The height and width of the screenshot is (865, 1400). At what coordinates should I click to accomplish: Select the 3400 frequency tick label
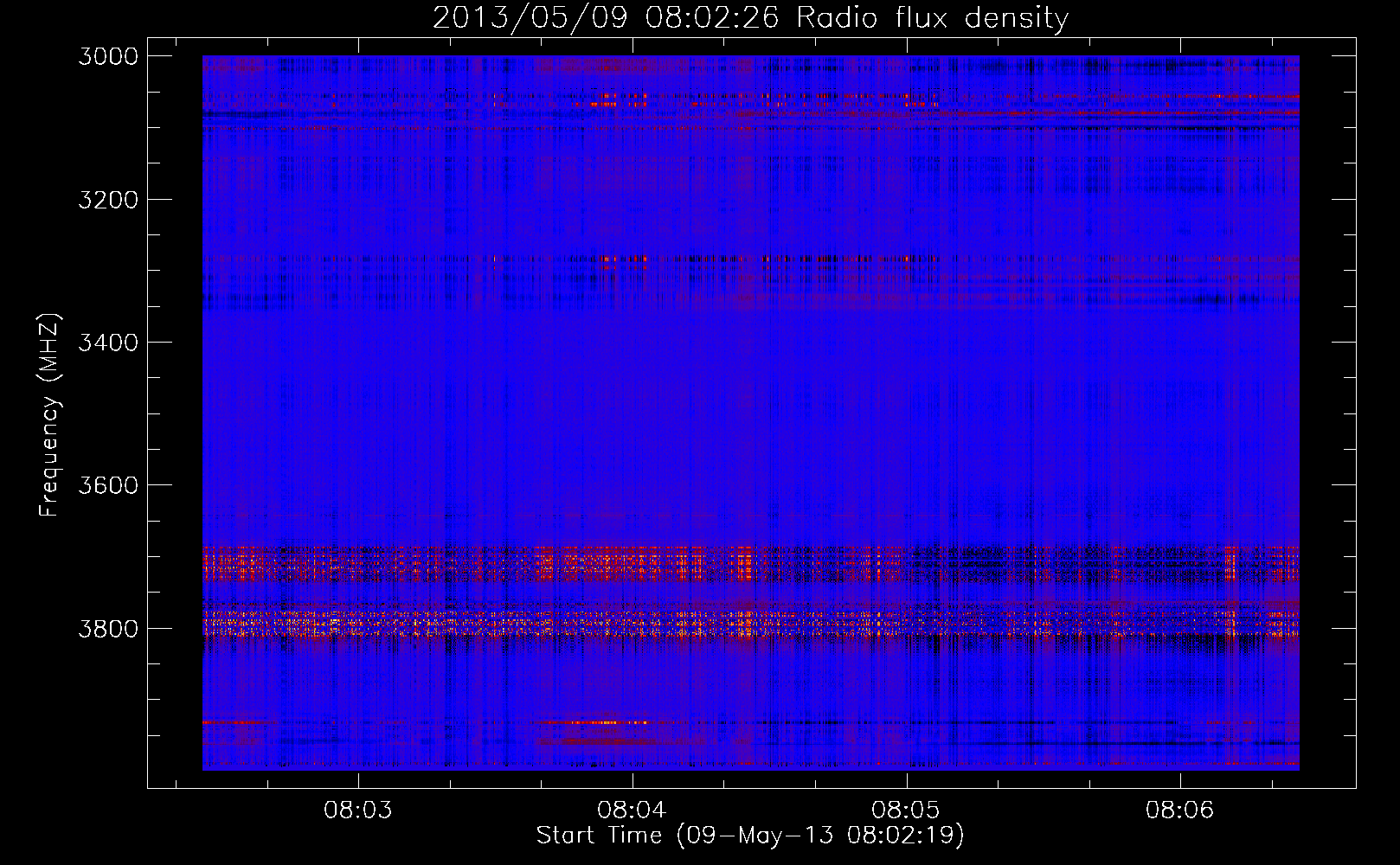coord(108,343)
